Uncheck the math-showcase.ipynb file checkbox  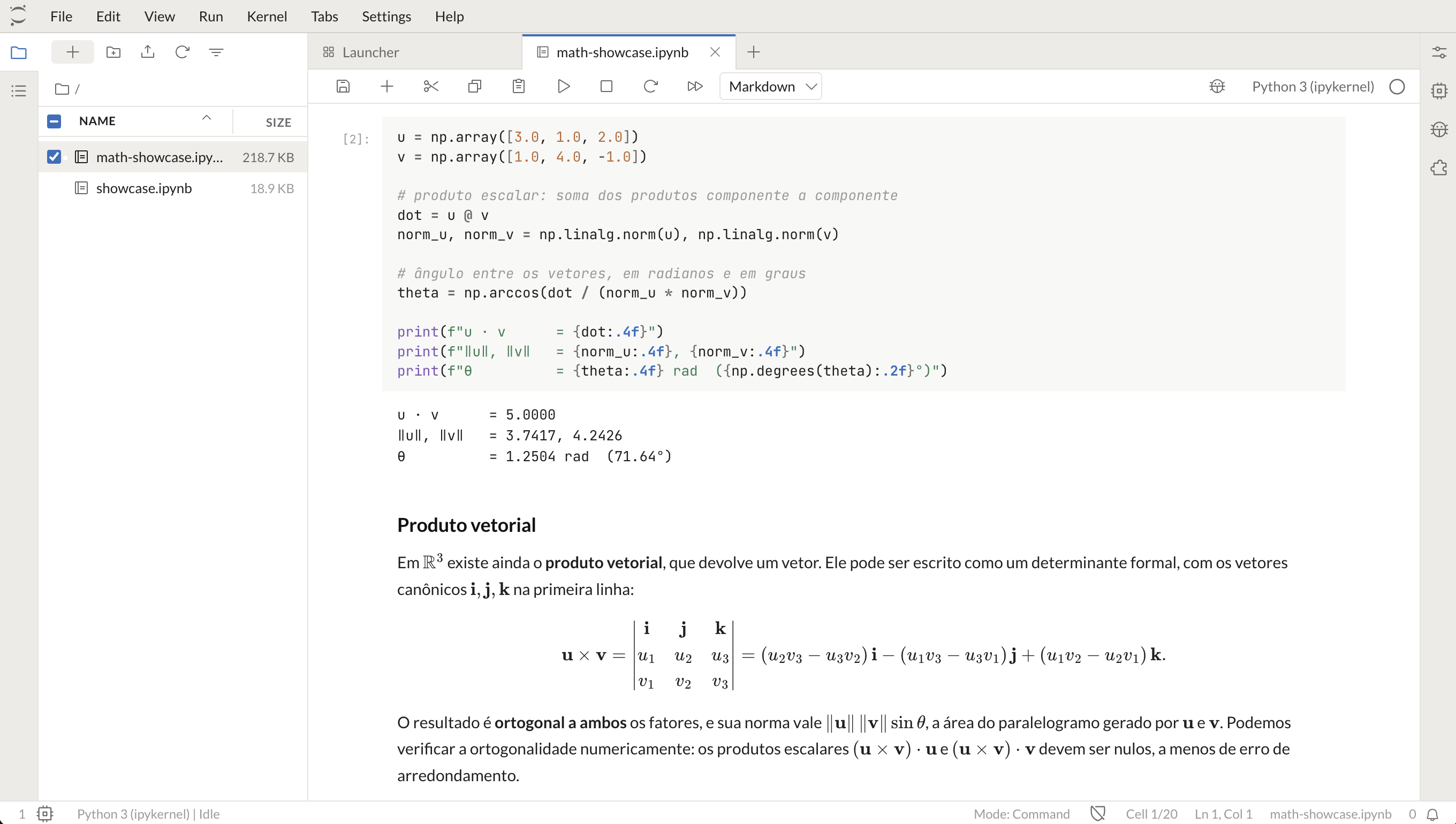click(x=54, y=157)
